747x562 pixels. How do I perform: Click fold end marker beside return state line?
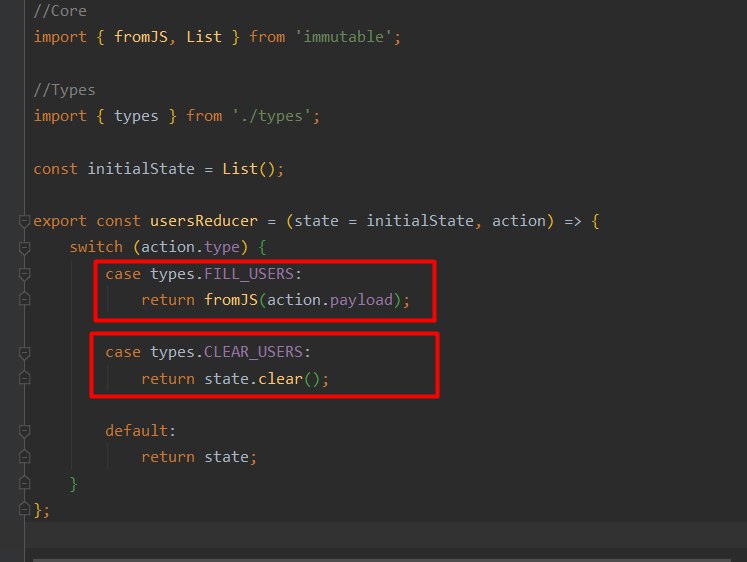[x=24, y=457]
